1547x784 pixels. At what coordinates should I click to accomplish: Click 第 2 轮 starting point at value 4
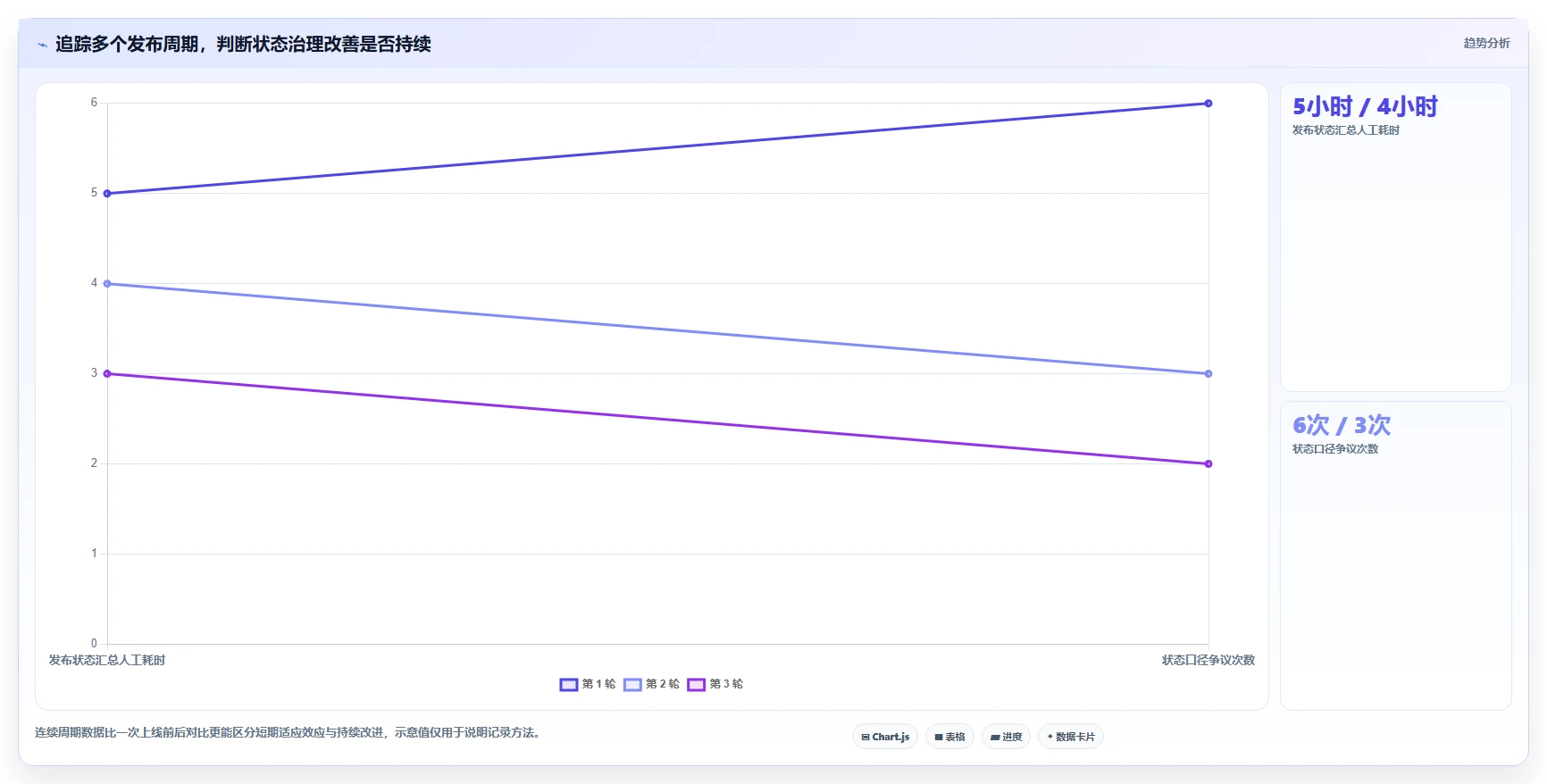tap(107, 284)
